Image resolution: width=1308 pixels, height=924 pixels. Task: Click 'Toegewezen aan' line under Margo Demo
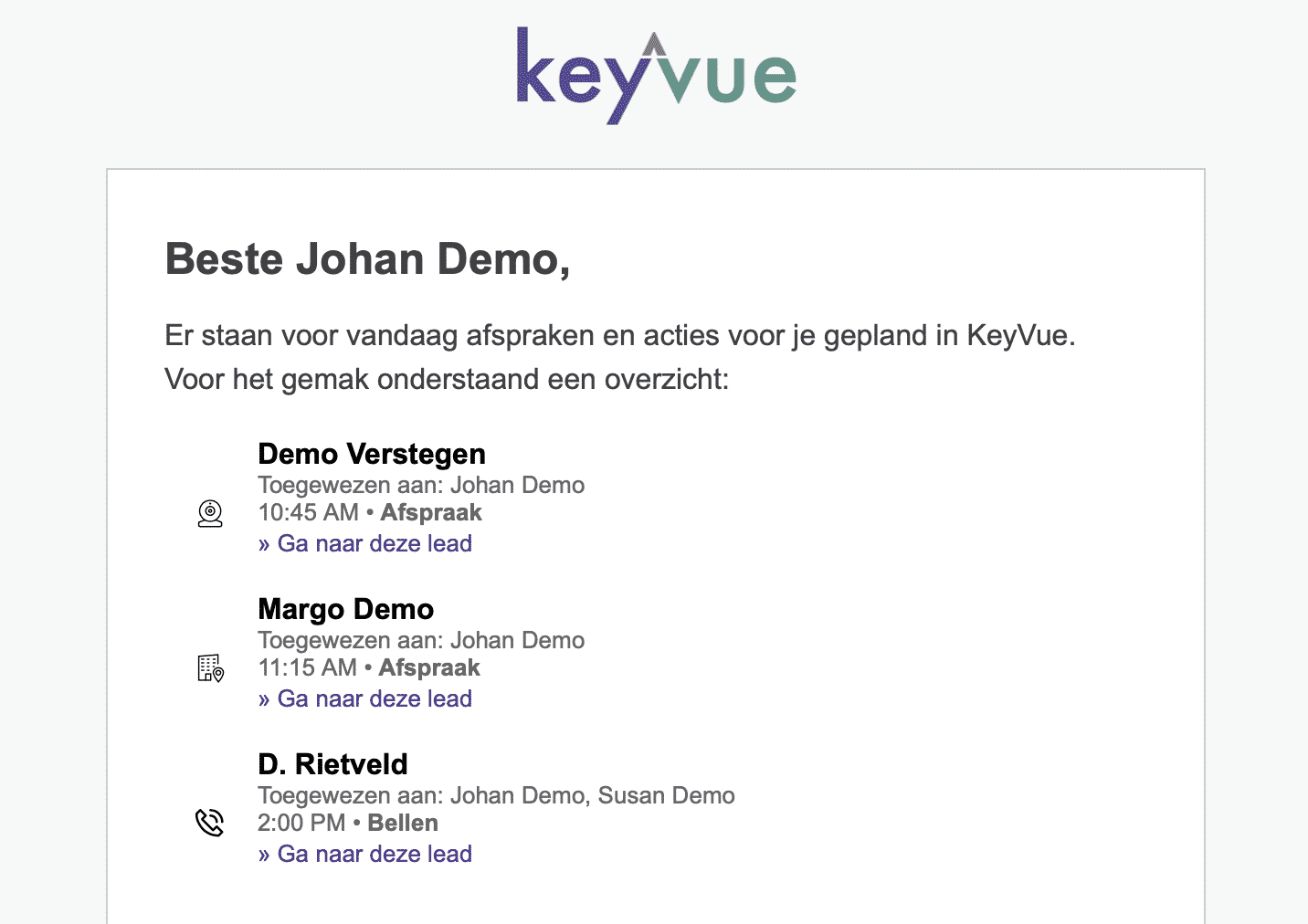(421, 640)
